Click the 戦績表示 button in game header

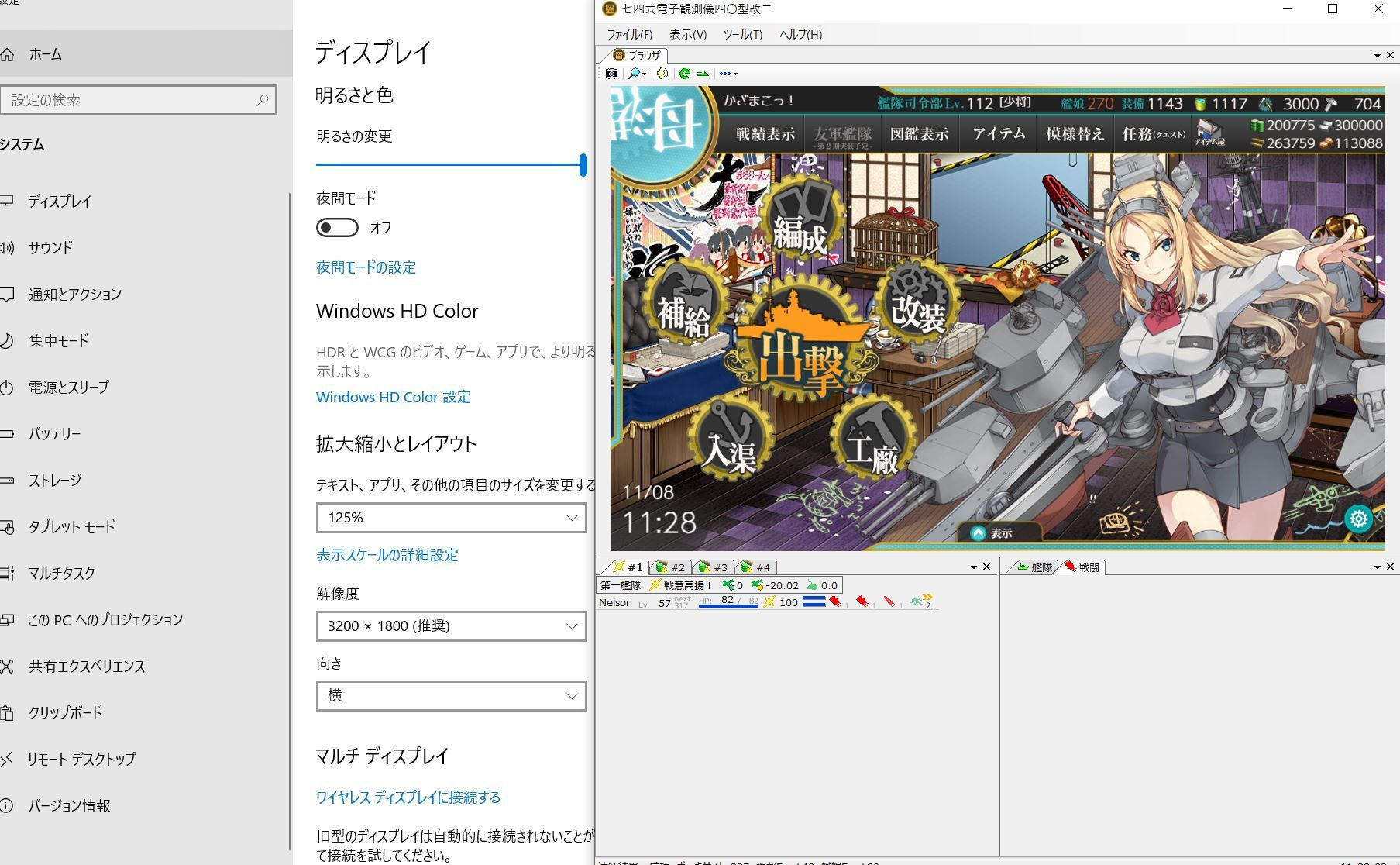click(765, 134)
